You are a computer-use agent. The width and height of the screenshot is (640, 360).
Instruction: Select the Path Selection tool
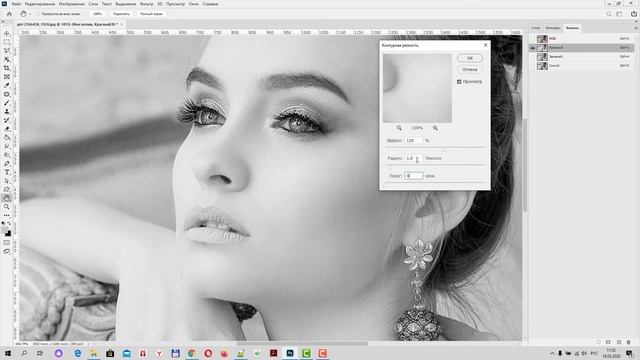7,180
